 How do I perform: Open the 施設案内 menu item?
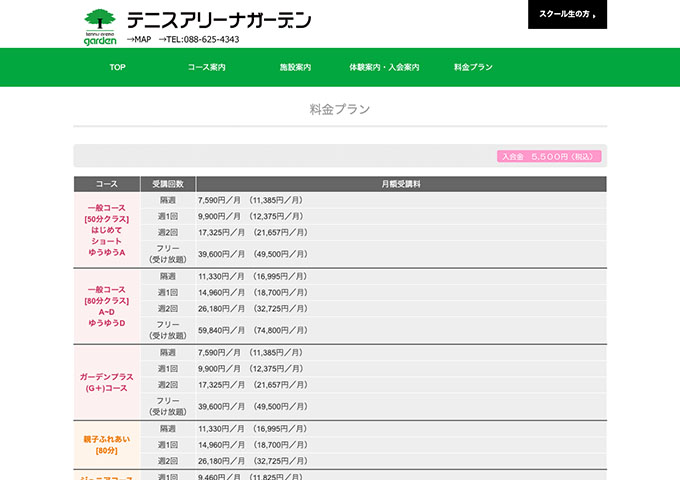coord(295,67)
